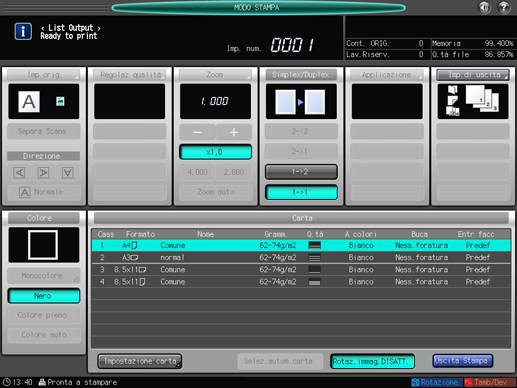Select right-pointing original direction icon
This screenshot has width=517, height=388.
[x=43, y=173]
